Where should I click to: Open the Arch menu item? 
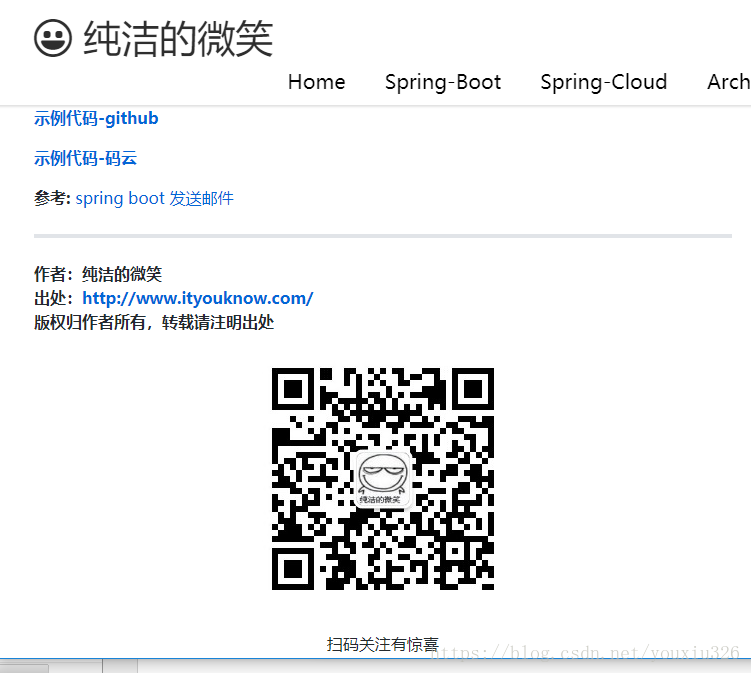[x=729, y=82]
